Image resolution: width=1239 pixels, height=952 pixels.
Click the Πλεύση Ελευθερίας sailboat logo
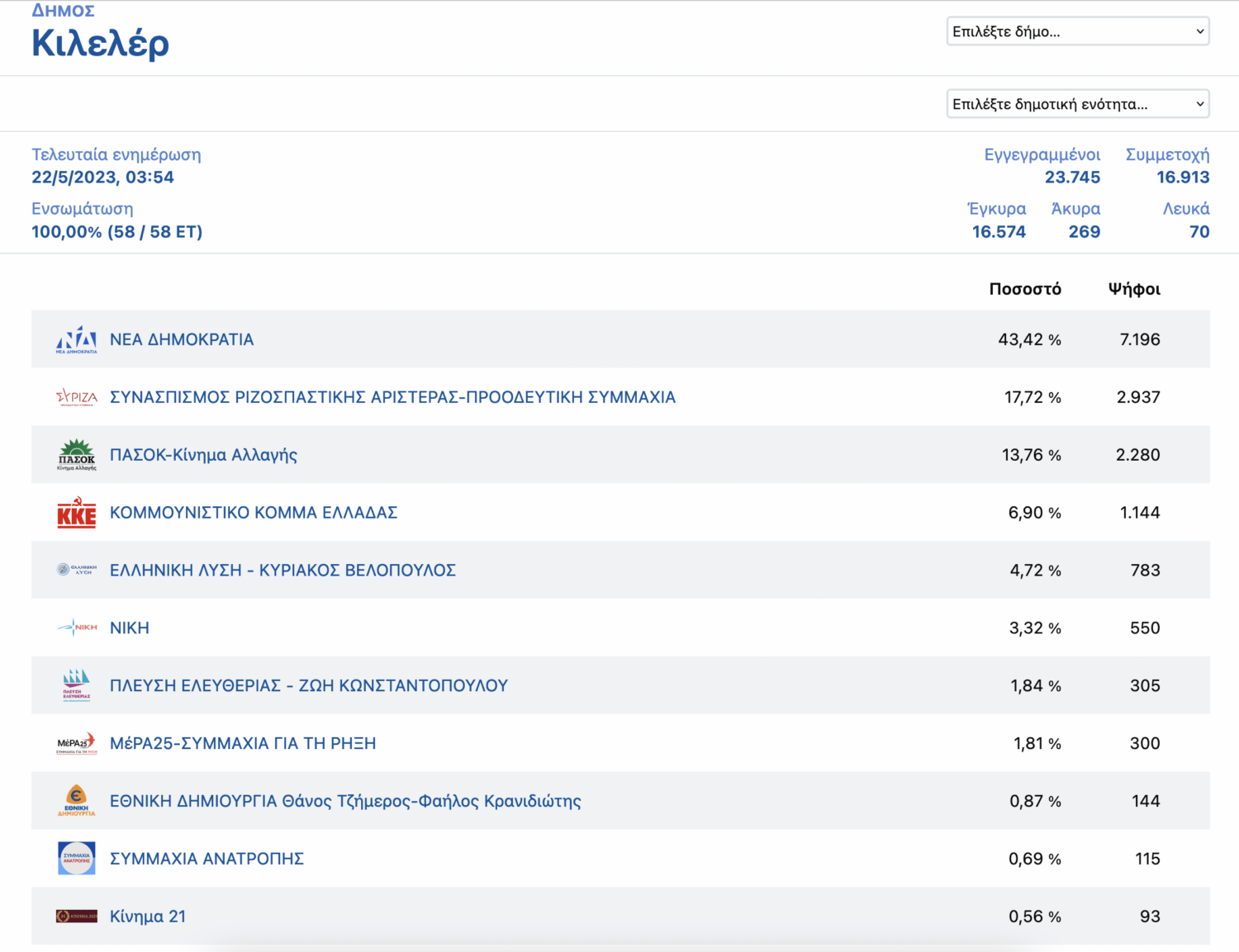click(77, 685)
